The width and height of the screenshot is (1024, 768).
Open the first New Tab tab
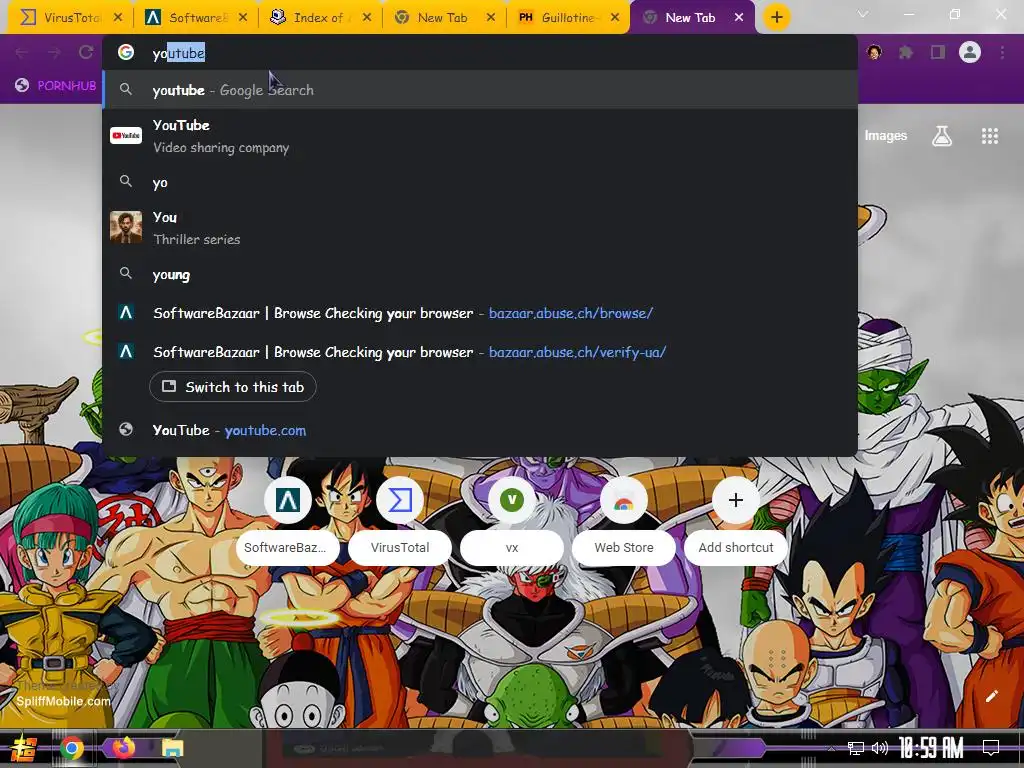[442, 18]
